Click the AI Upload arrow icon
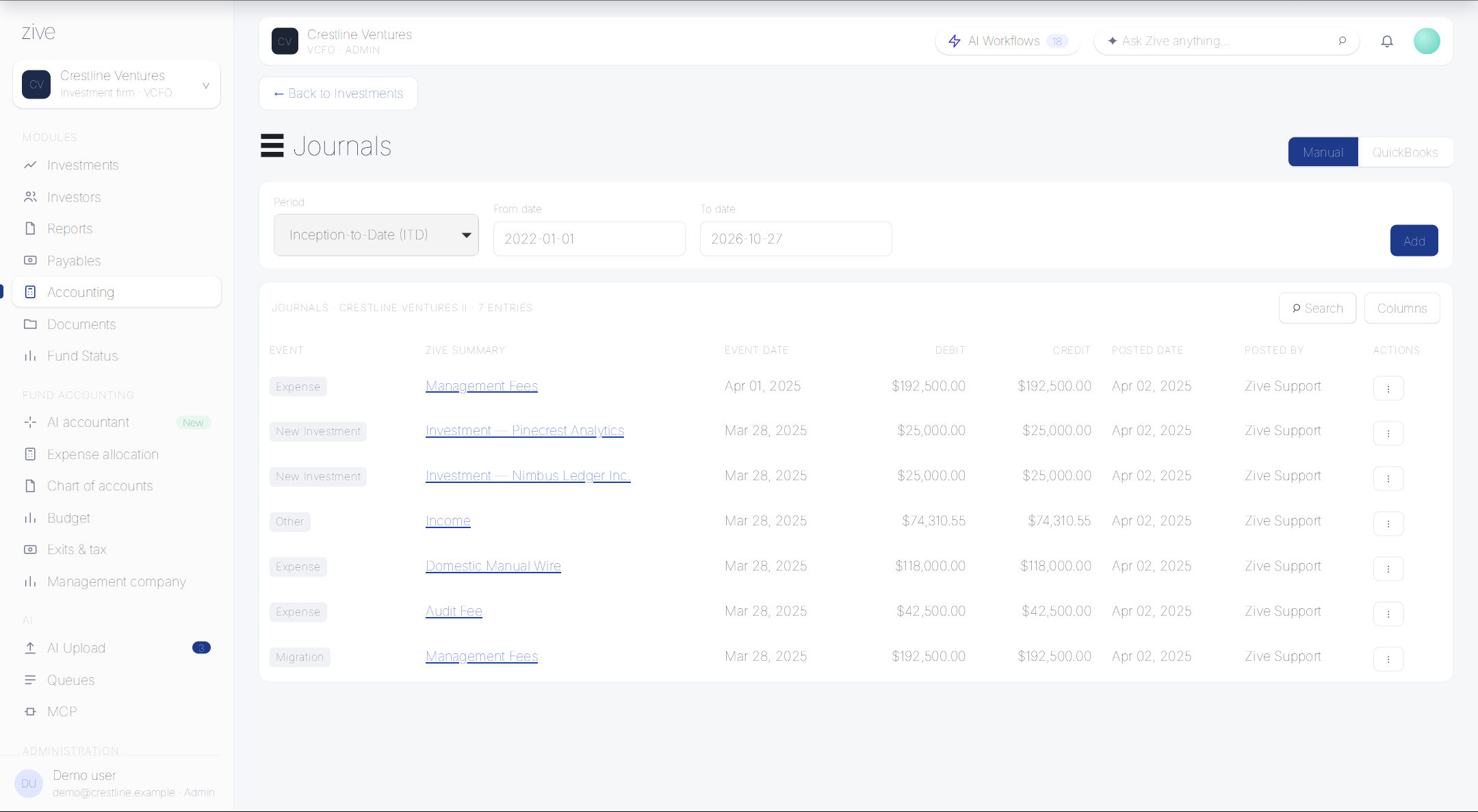Viewport: 1478px width, 812px height. 30,648
